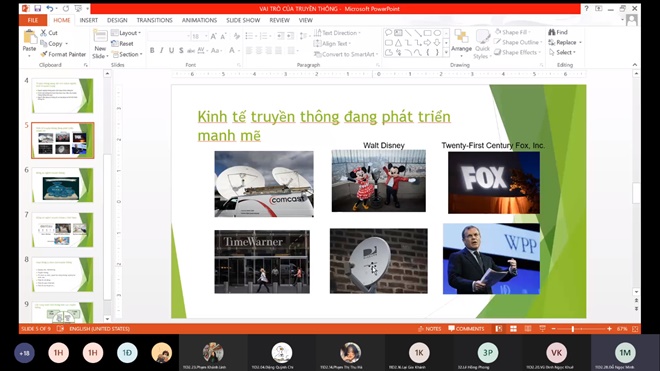This screenshot has width=660, height=371.
Task: Toggle Align Right paragraph button
Action: [x=269, y=51]
